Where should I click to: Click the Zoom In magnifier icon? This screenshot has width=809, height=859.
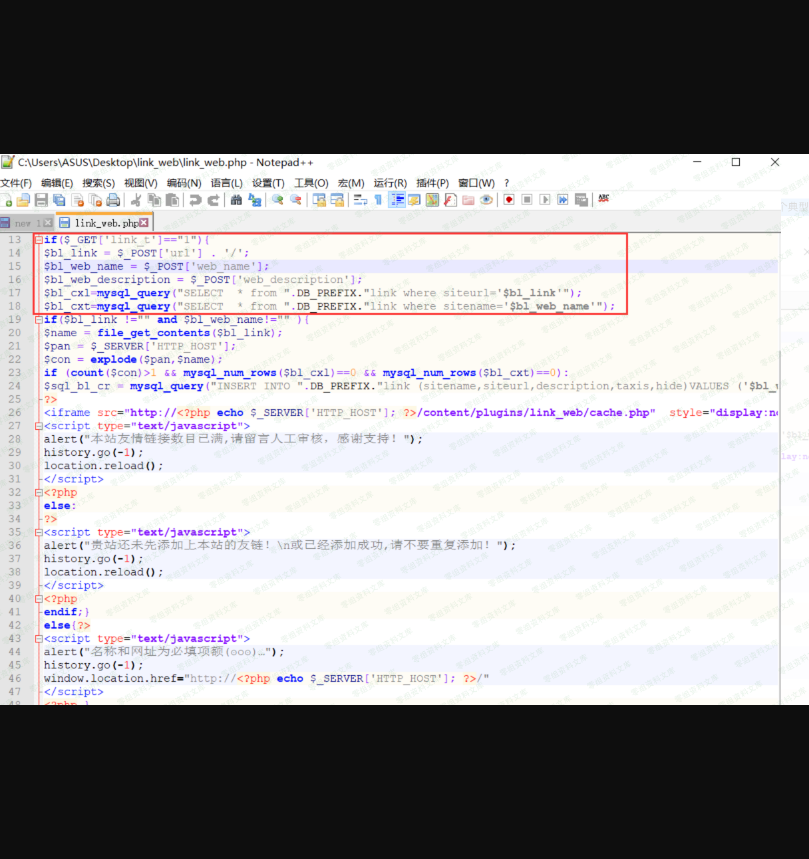point(277,200)
